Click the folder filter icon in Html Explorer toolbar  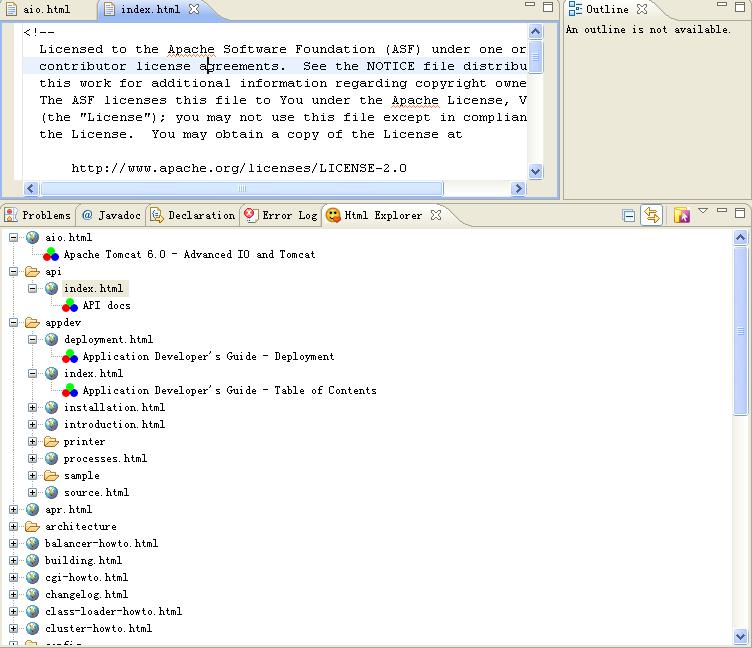tap(682, 215)
